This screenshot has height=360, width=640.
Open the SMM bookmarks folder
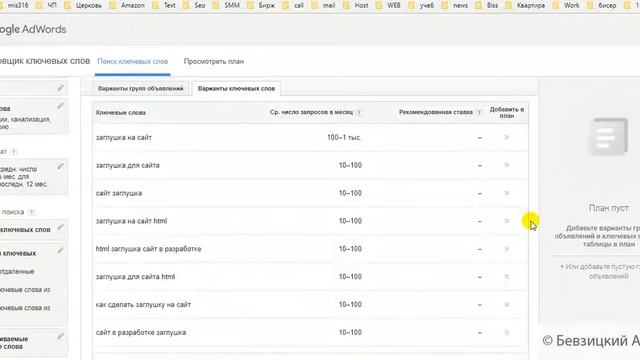pyautogui.click(x=227, y=5)
